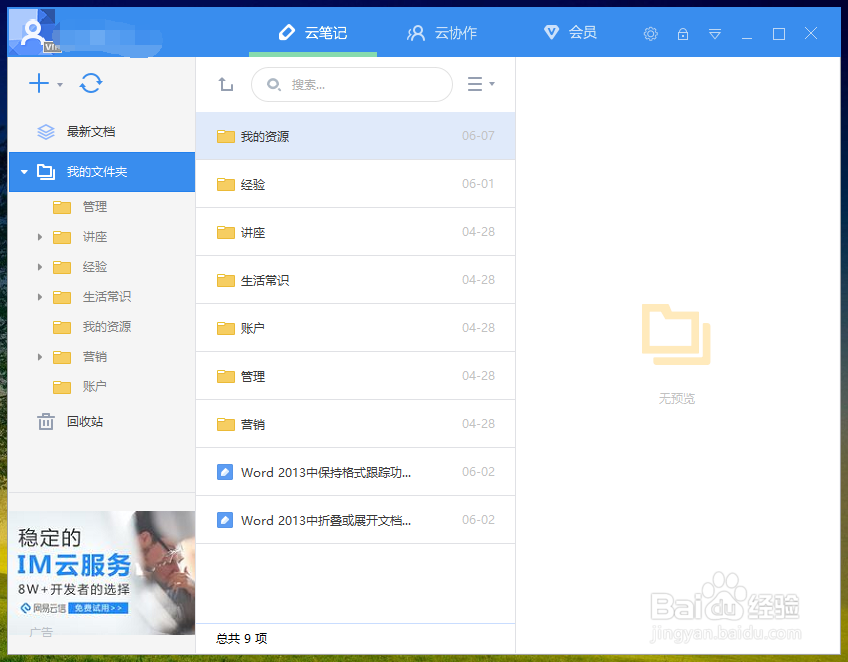Click the user avatar profile picture
The height and width of the screenshot is (662, 848).
click(x=33, y=32)
